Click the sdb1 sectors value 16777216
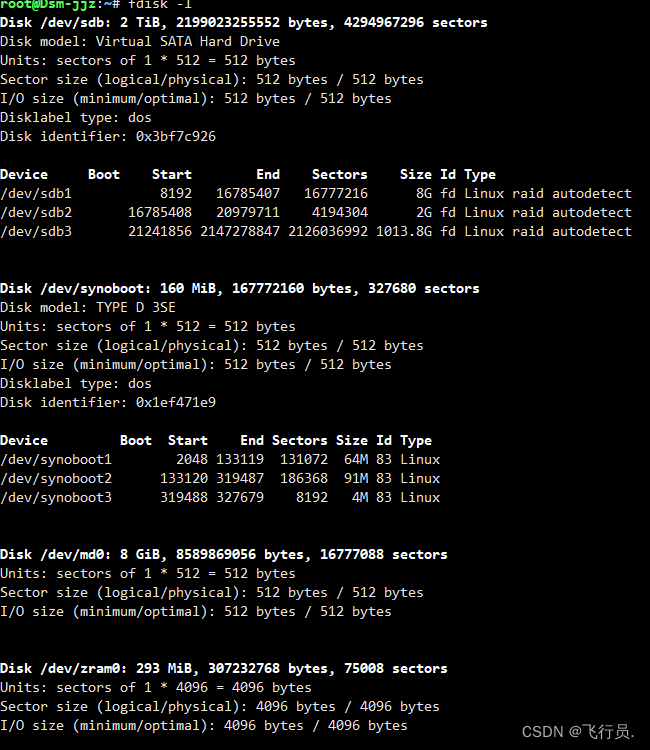Viewport: 650px width, 750px height. (x=336, y=194)
